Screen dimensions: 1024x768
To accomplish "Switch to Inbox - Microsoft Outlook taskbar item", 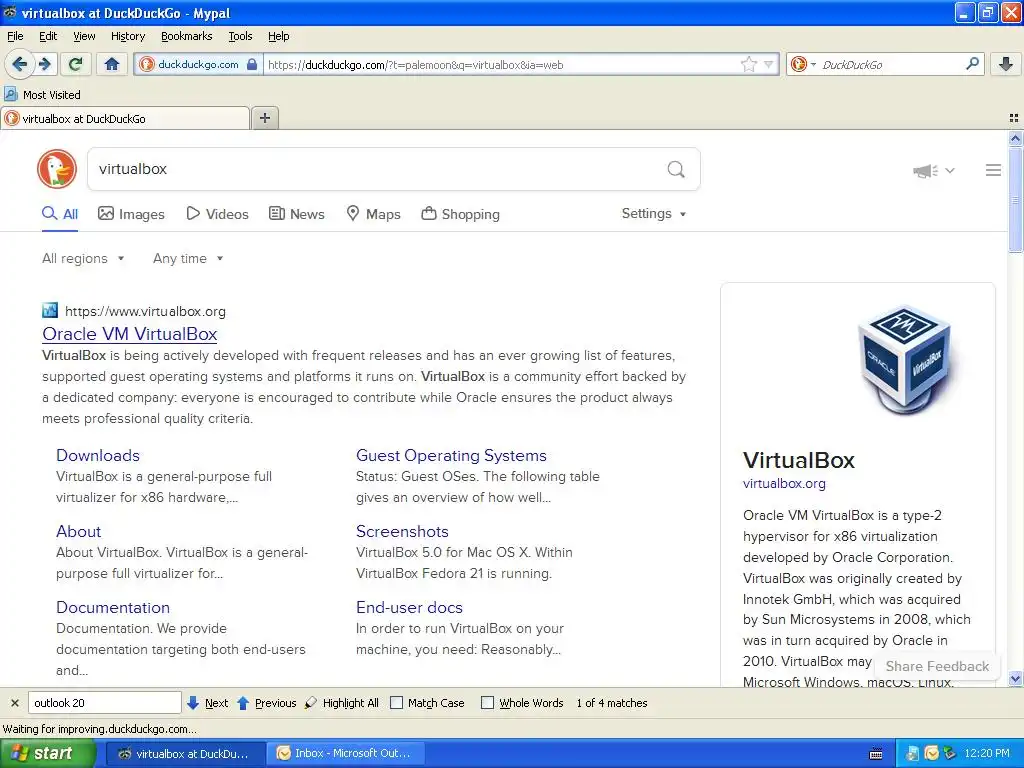I will click(x=345, y=753).
